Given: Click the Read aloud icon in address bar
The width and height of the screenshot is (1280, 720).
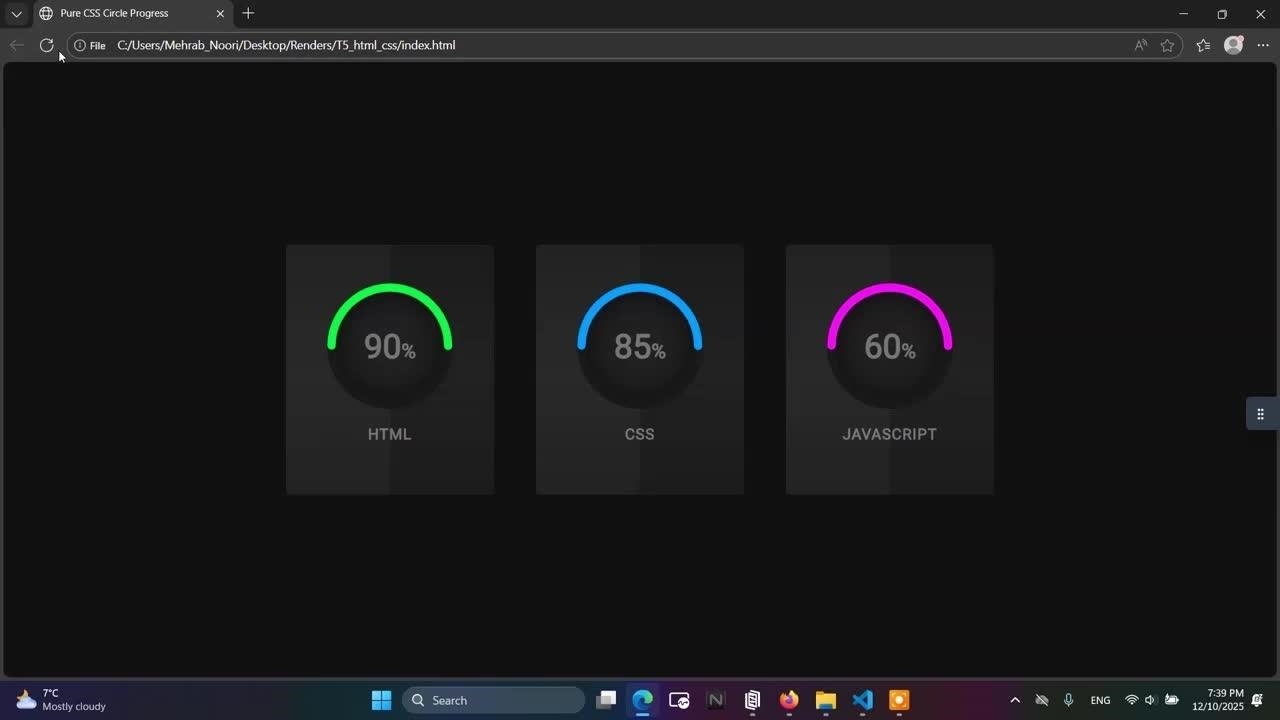Looking at the screenshot, I should click(x=1141, y=45).
